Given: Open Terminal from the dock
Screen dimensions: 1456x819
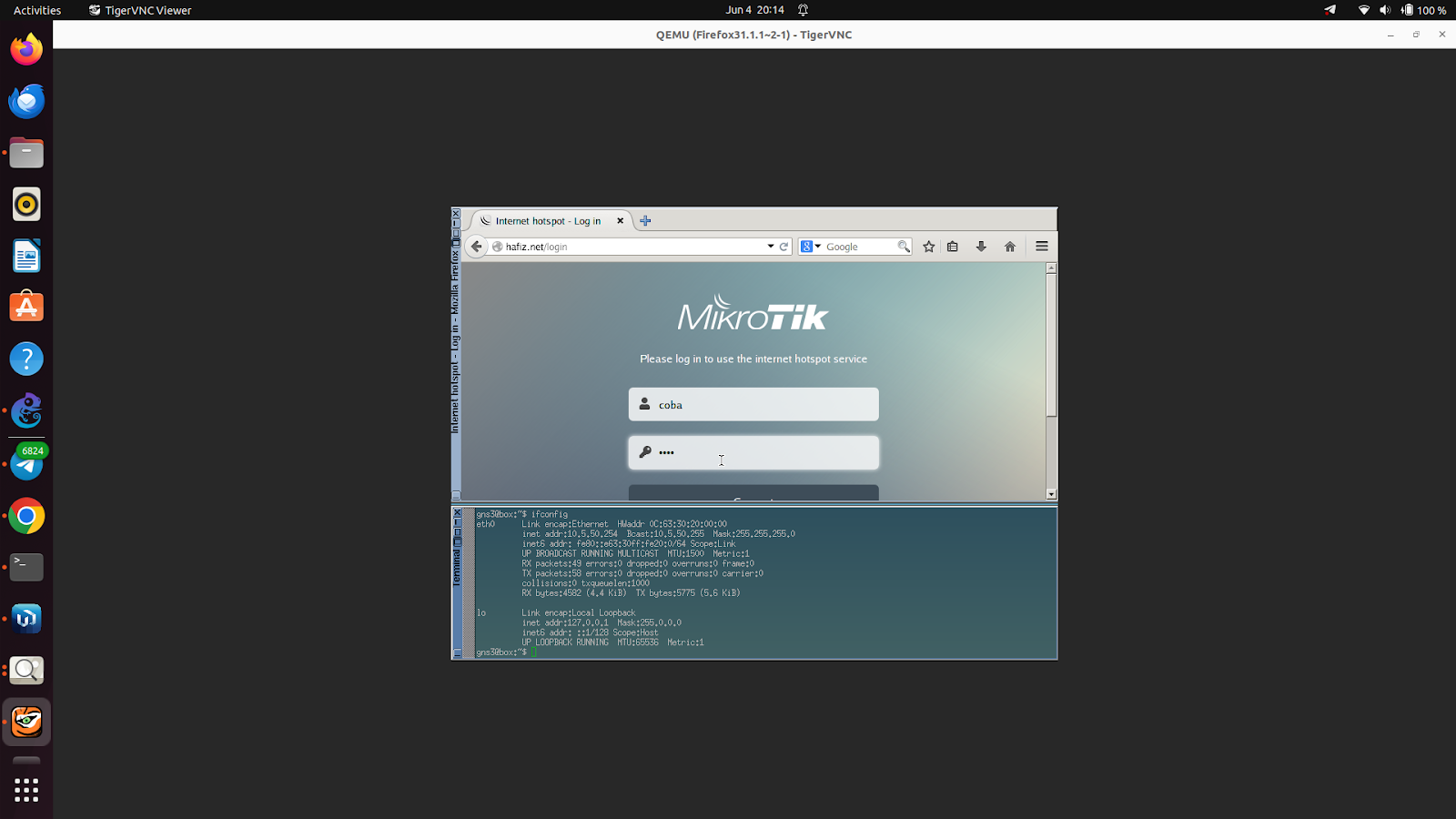Looking at the screenshot, I should click(26, 567).
